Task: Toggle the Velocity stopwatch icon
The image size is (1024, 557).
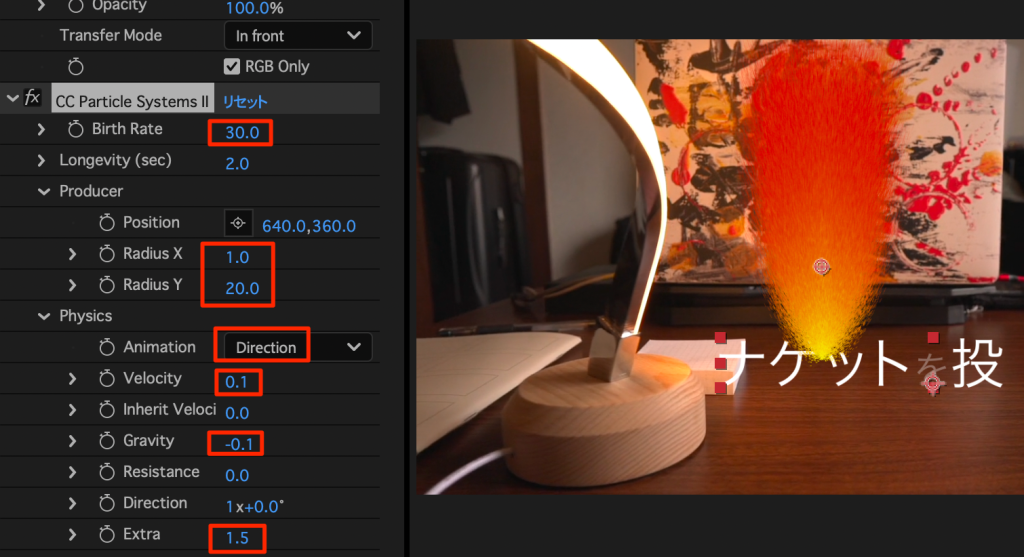Action: pyautogui.click(x=107, y=379)
